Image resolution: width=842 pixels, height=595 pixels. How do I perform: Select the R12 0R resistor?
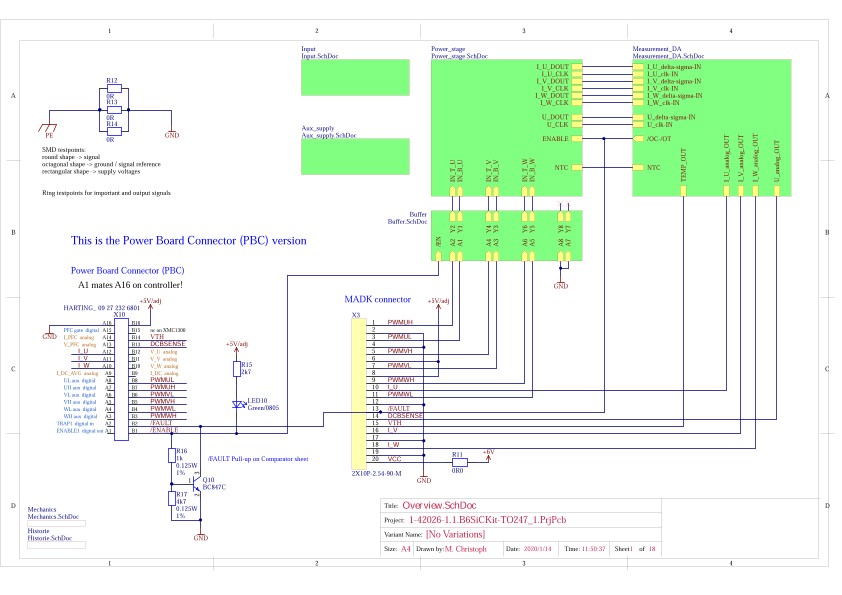point(113,88)
